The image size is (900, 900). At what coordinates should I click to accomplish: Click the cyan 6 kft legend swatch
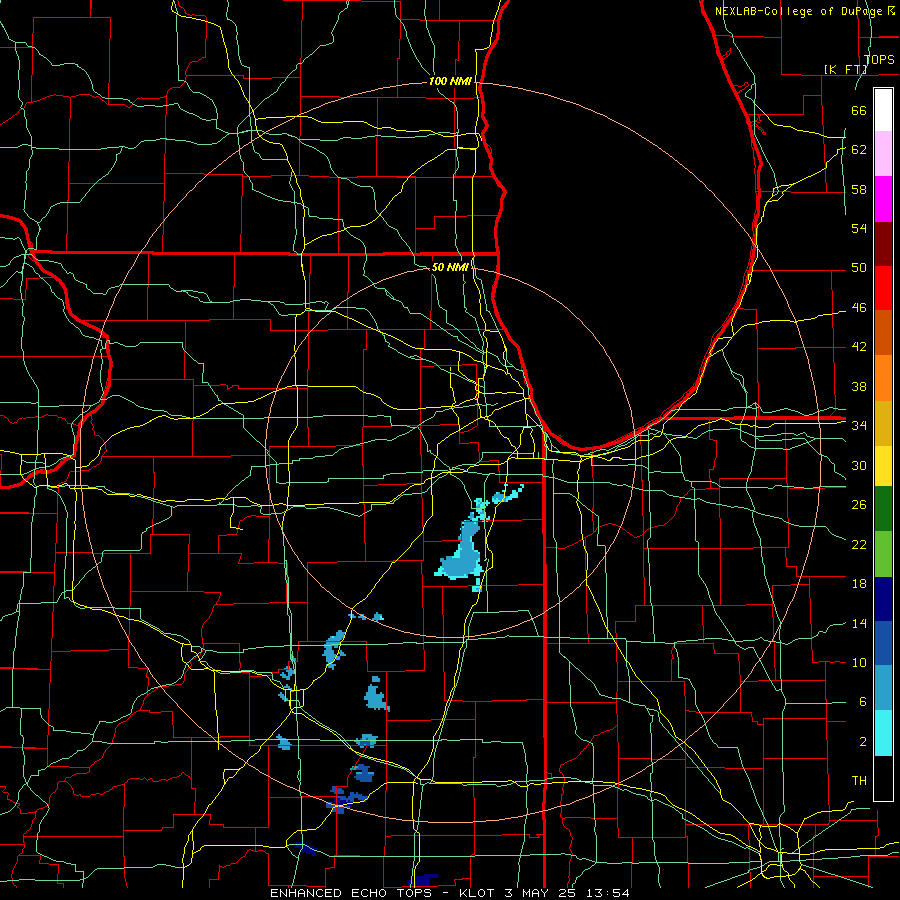coord(883,732)
